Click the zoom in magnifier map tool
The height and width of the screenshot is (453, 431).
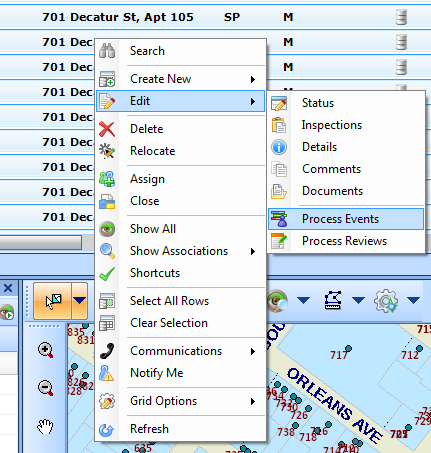tap(46, 350)
